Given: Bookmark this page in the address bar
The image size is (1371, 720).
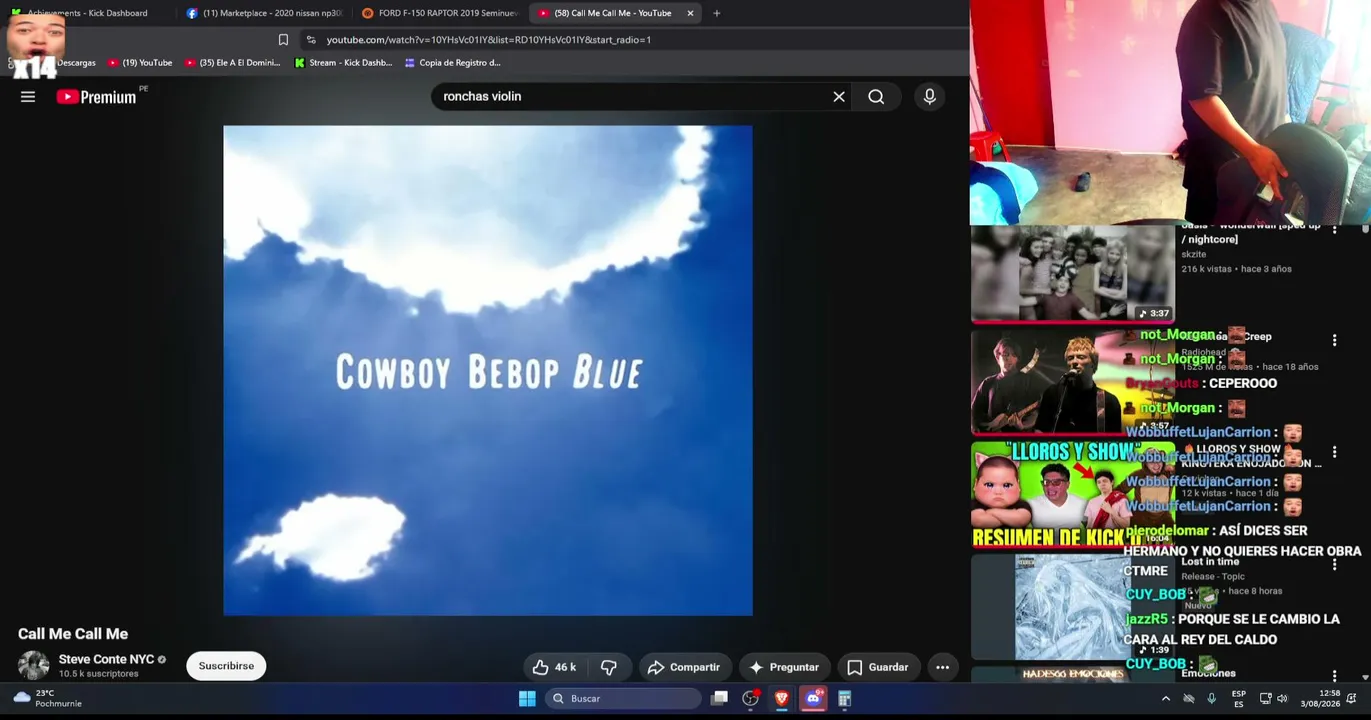Looking at the screenshot, I should tap(283, 40).
